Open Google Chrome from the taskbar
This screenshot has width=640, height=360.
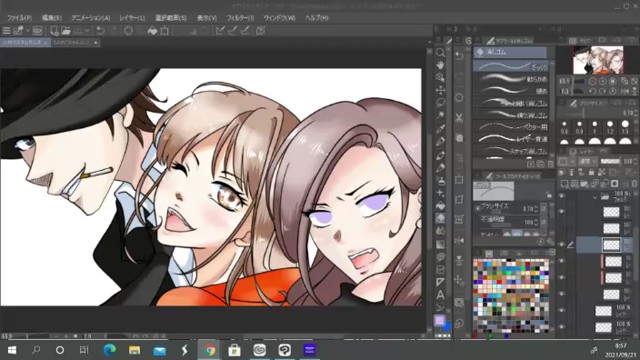pos(210,350)
